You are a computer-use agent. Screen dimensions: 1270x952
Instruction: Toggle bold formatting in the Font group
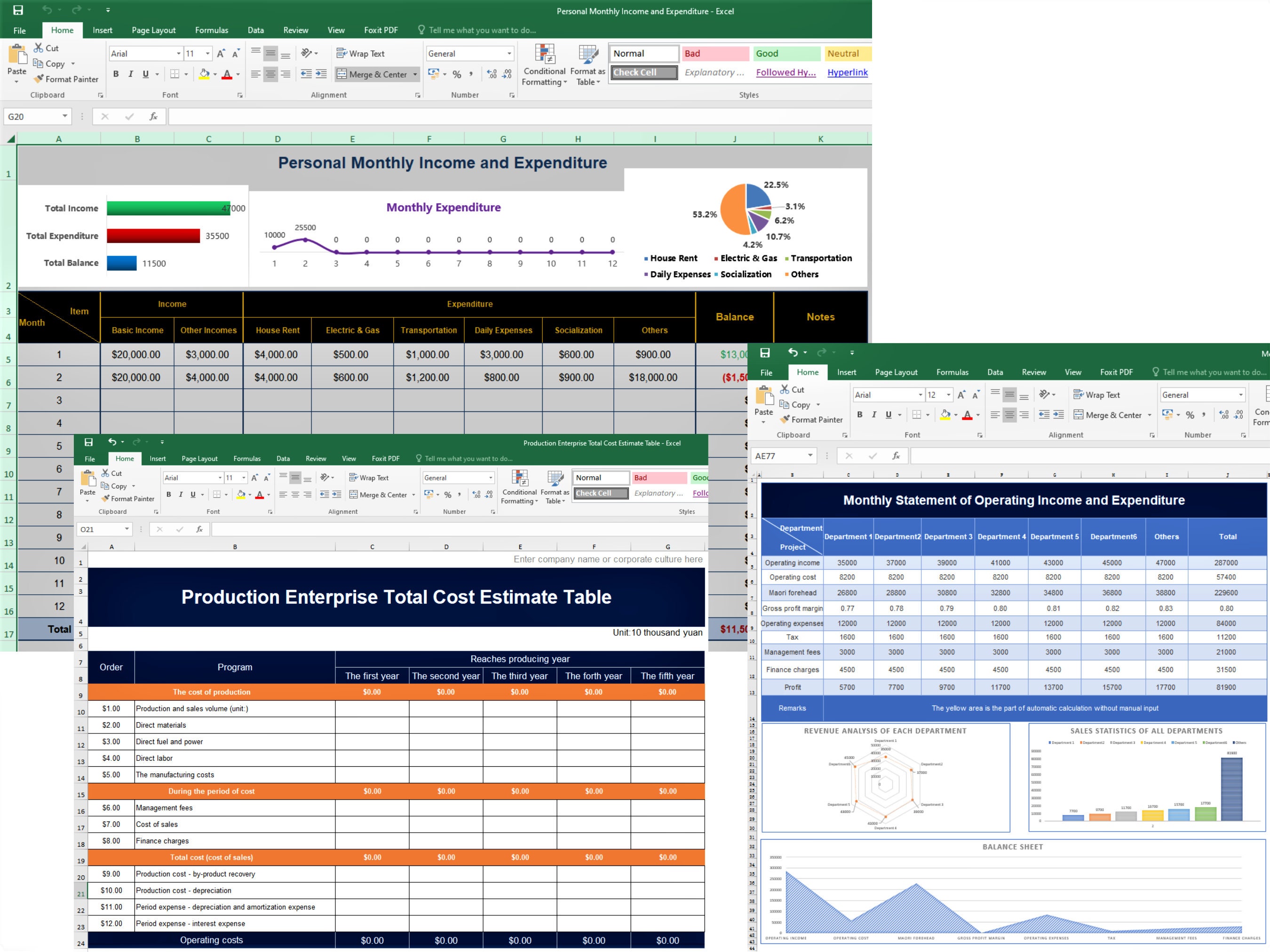tap(115, 74)
